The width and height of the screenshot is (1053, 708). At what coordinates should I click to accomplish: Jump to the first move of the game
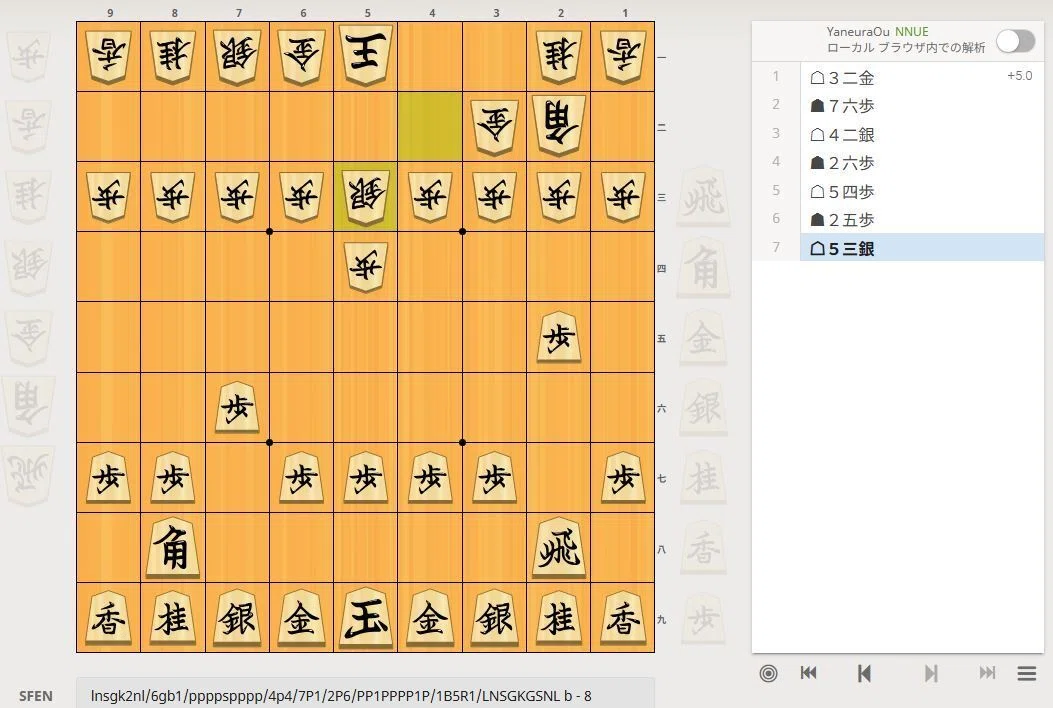(x=809, y=673)
